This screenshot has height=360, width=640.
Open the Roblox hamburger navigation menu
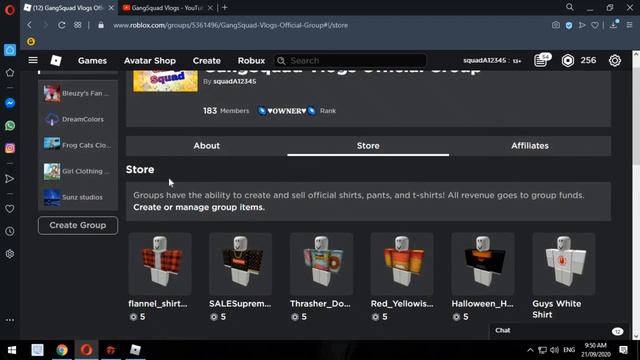33,60
